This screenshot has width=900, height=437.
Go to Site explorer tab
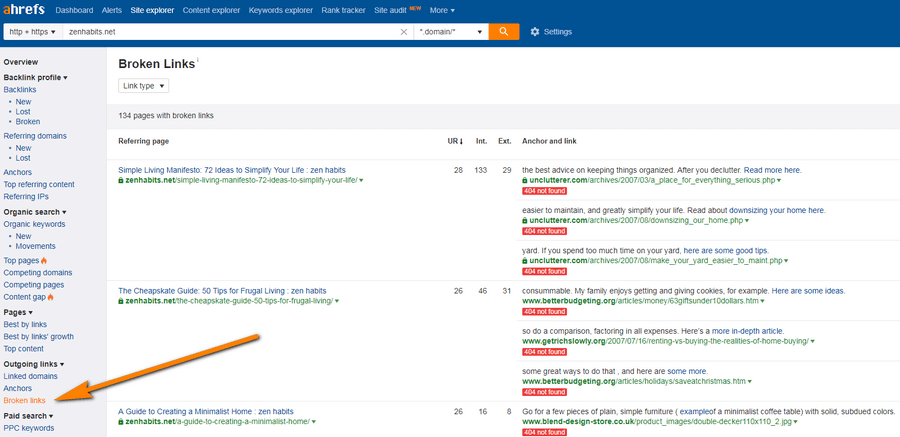[152, 10]
